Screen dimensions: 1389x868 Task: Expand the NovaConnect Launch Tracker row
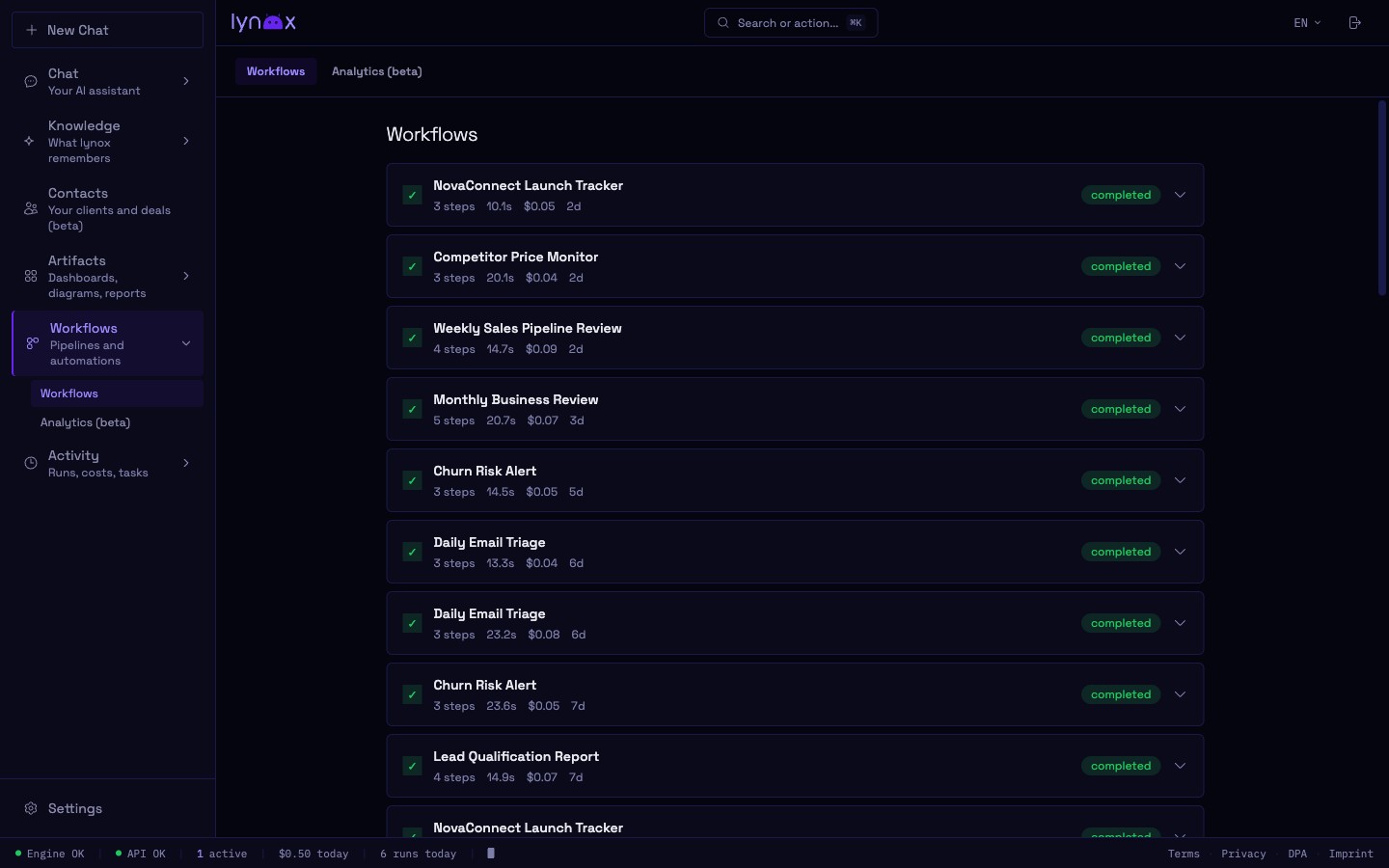pos(1180,195)
